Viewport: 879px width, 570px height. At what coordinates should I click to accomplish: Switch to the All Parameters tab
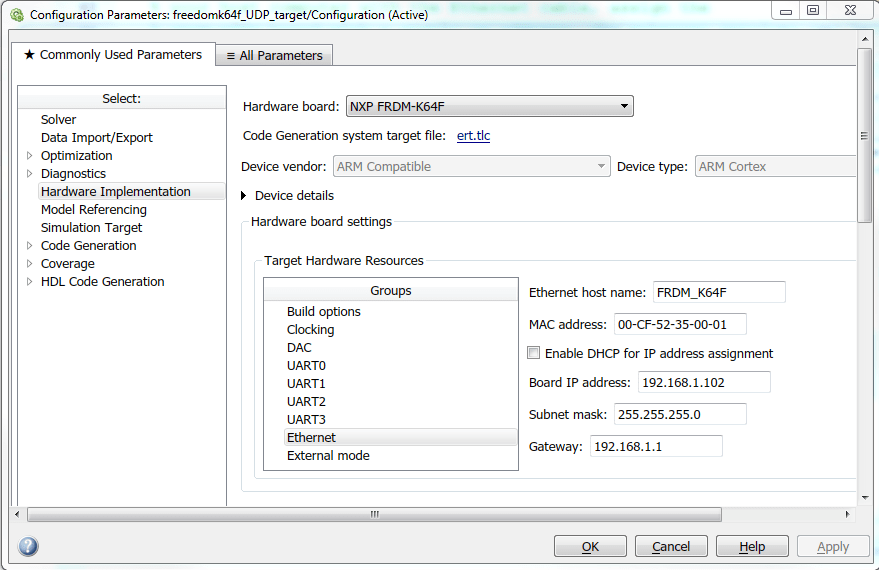[274, 55]
